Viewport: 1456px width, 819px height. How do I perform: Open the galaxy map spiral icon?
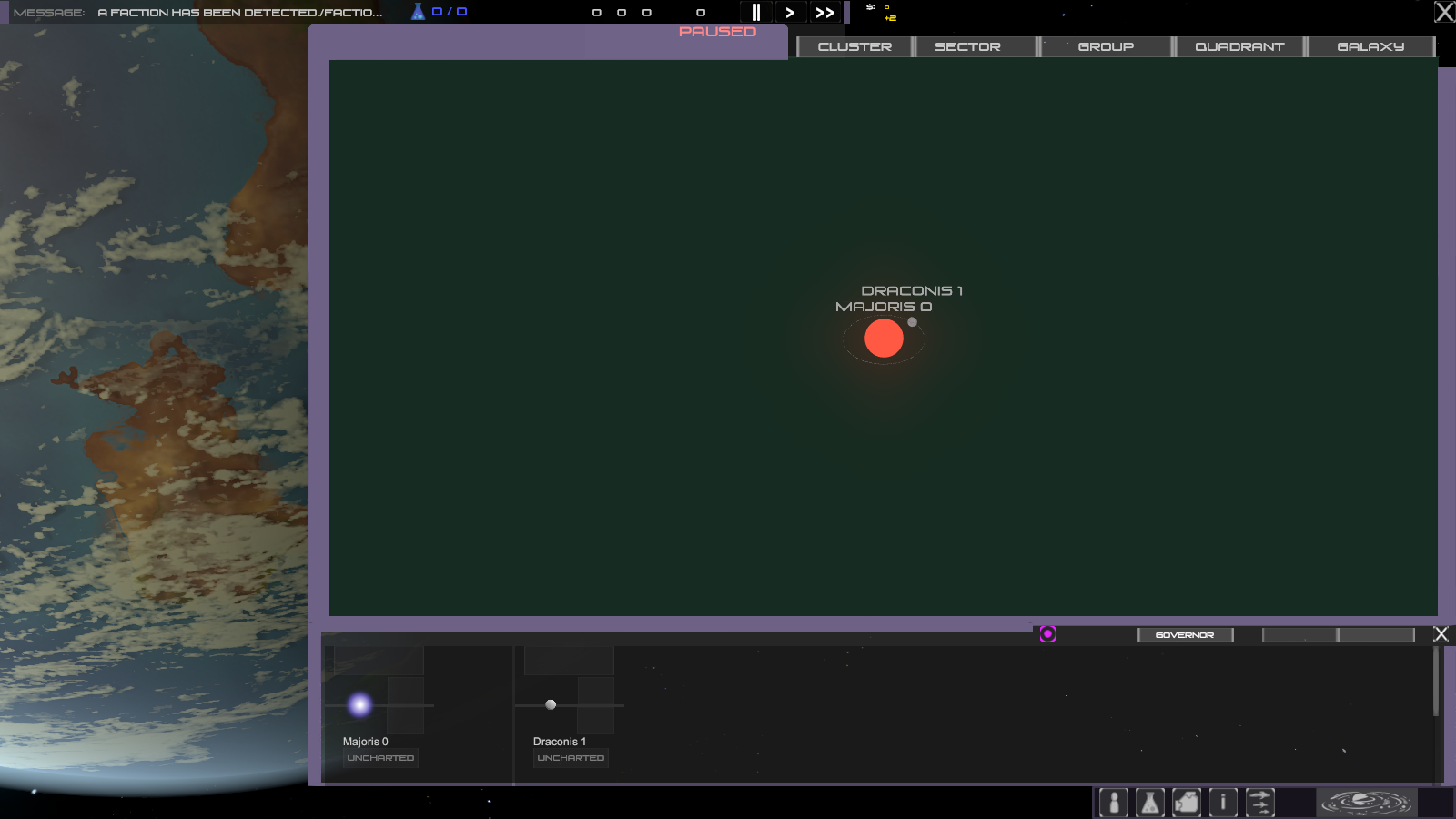pyautogui.click(x=1366, y=803)
